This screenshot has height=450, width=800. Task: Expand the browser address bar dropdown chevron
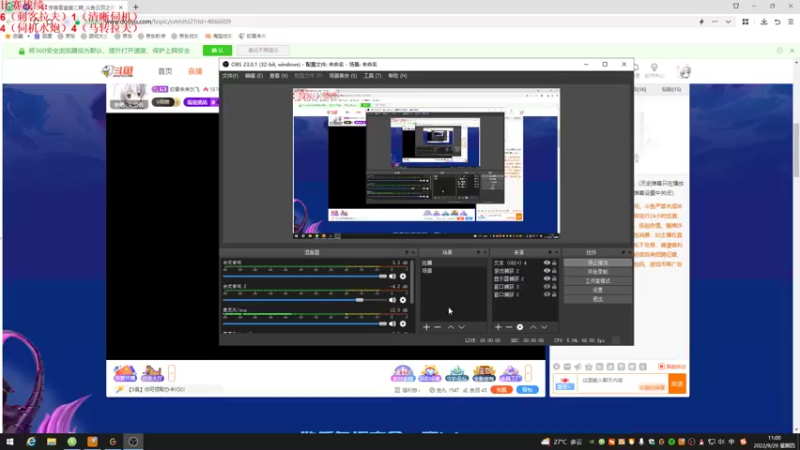click(728, 22)
